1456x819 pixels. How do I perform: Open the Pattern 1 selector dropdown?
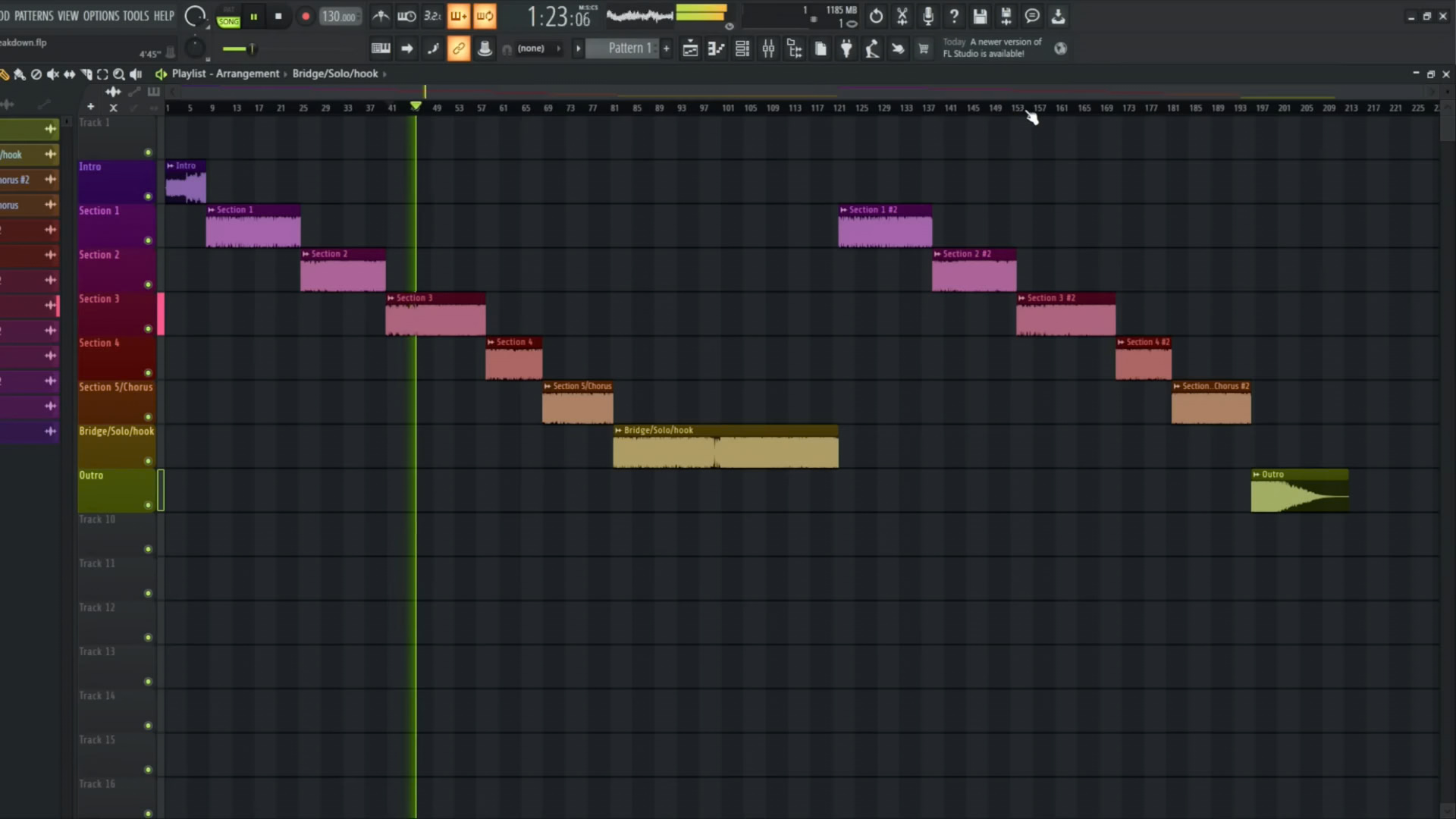pos(629,49)
